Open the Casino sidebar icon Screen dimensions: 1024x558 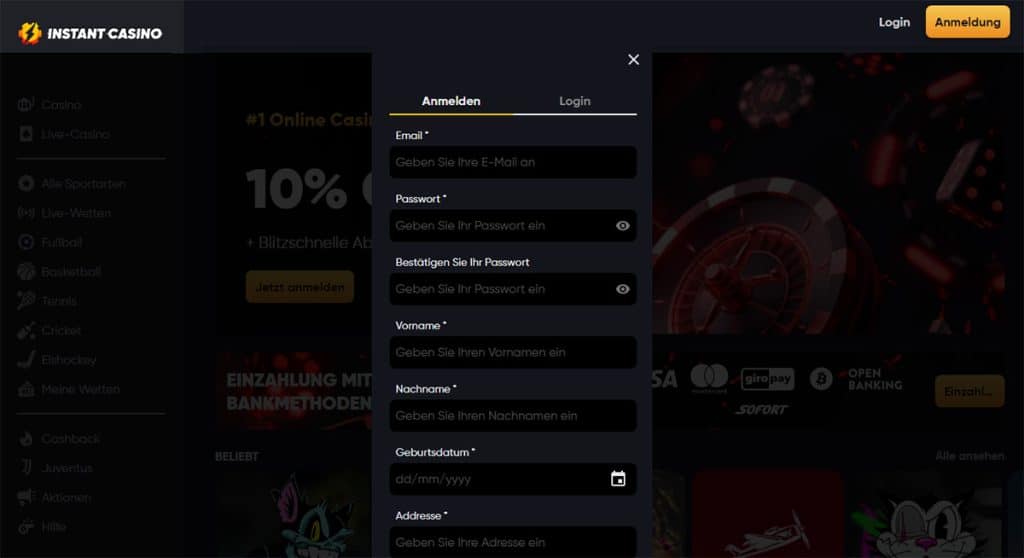click(x=26, y=105)
